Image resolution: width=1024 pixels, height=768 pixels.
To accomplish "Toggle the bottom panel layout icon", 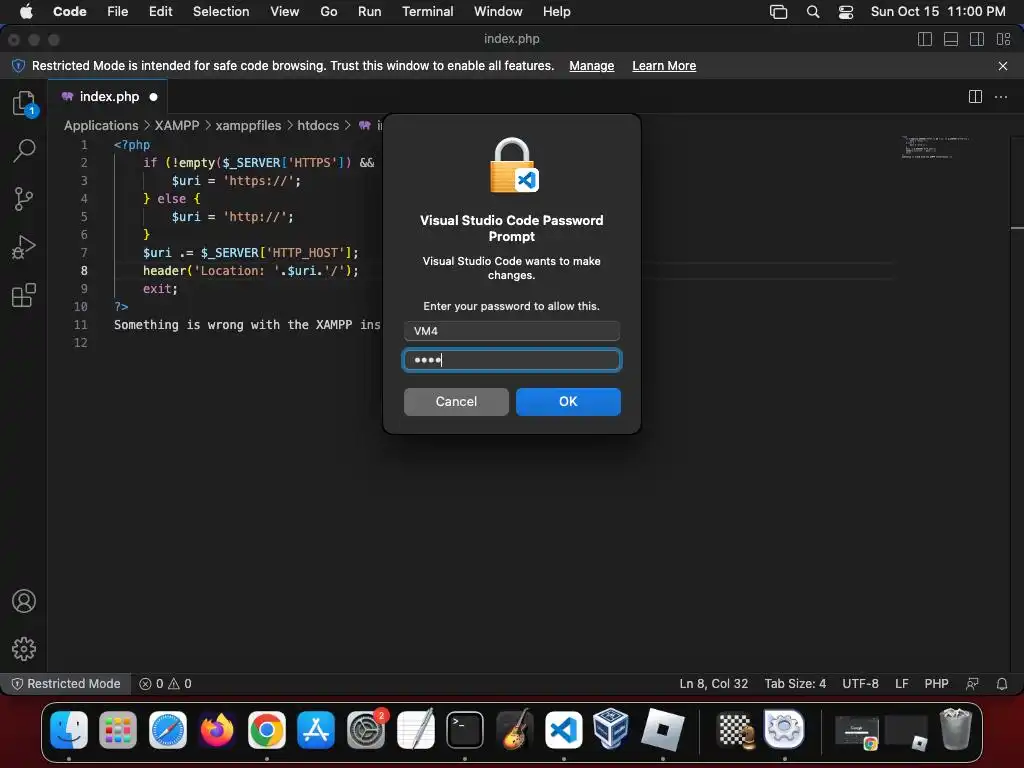I will 951,39.
